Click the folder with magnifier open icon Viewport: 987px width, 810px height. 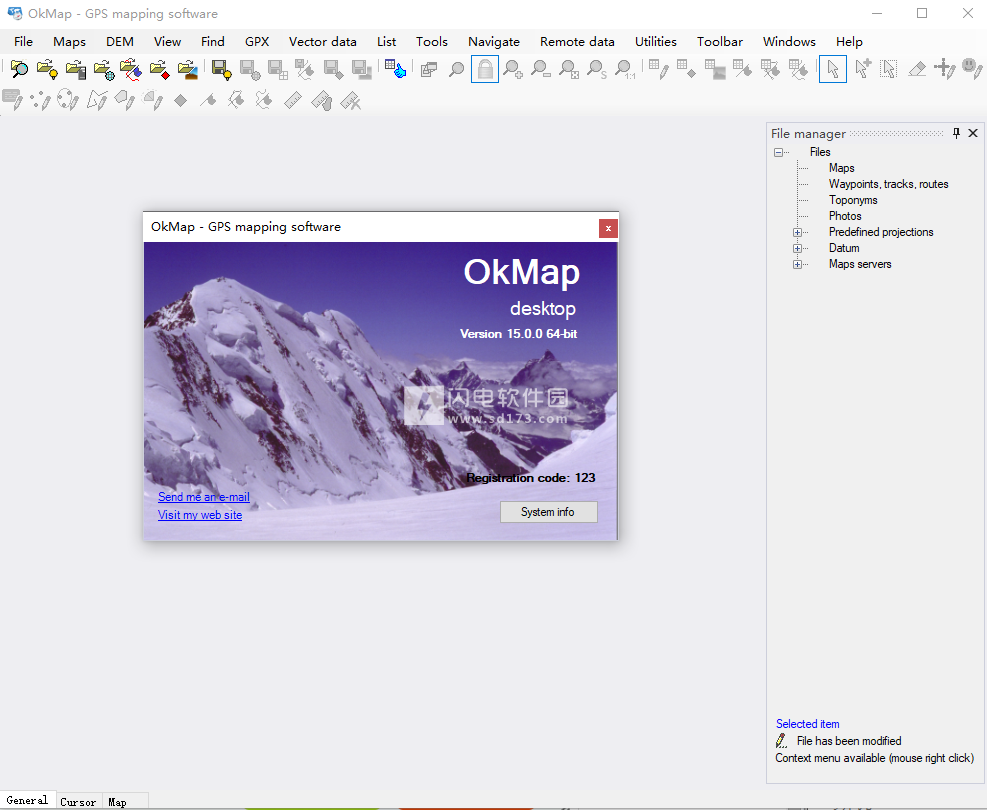coord(19,69)
